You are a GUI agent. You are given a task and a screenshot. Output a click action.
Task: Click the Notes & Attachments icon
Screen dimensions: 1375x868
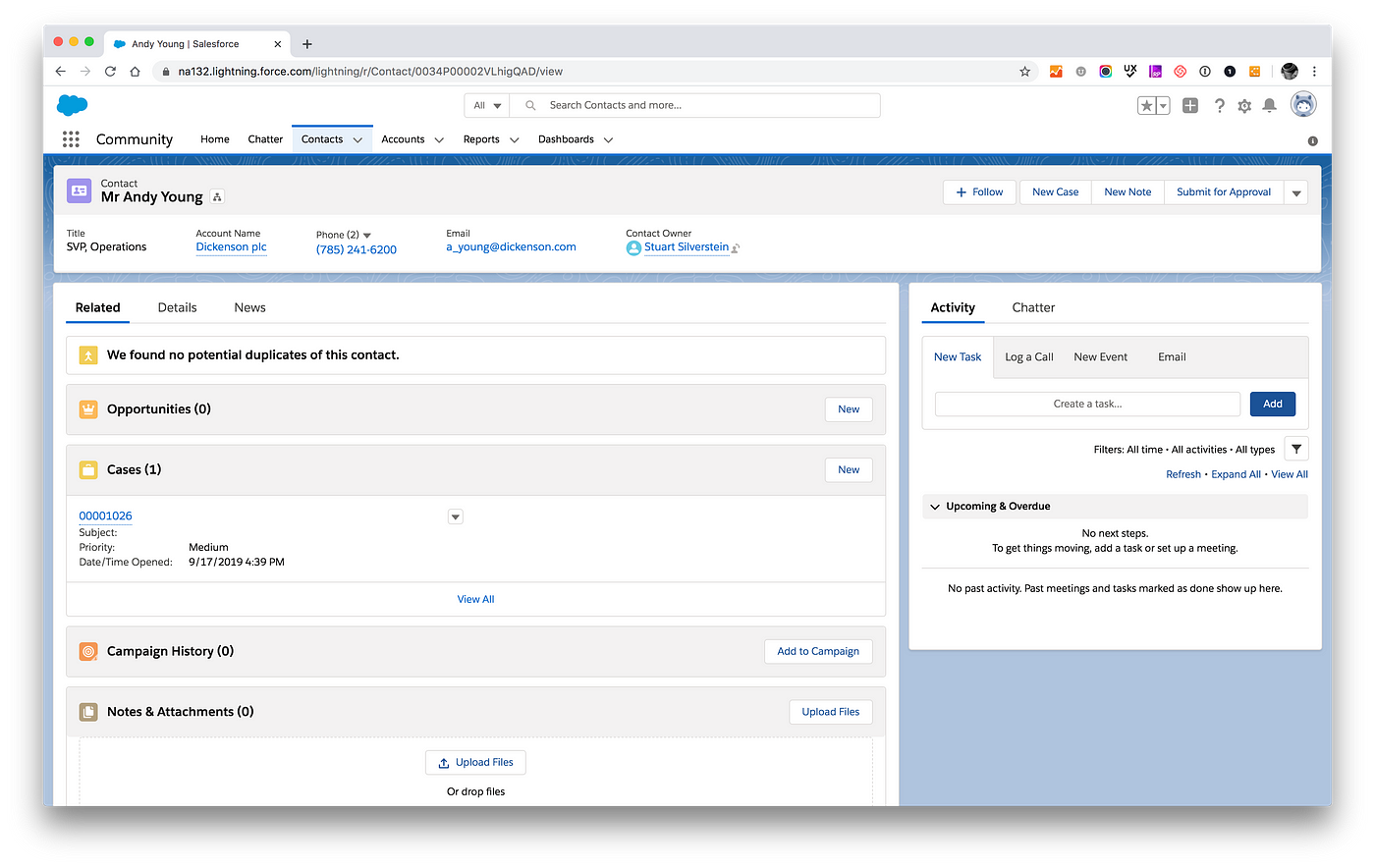click(88, 712)
